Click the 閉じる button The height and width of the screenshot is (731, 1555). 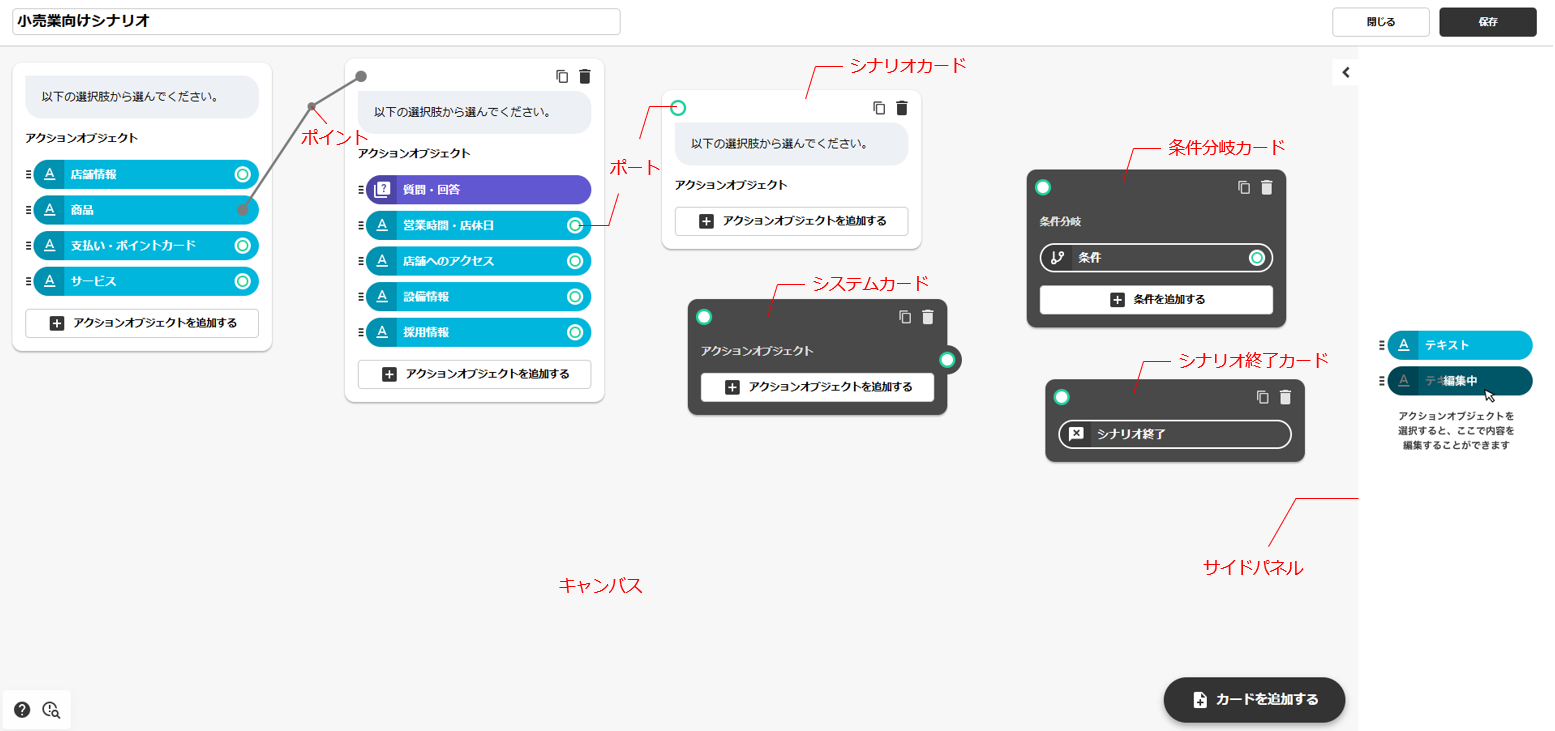[1380, 22]
